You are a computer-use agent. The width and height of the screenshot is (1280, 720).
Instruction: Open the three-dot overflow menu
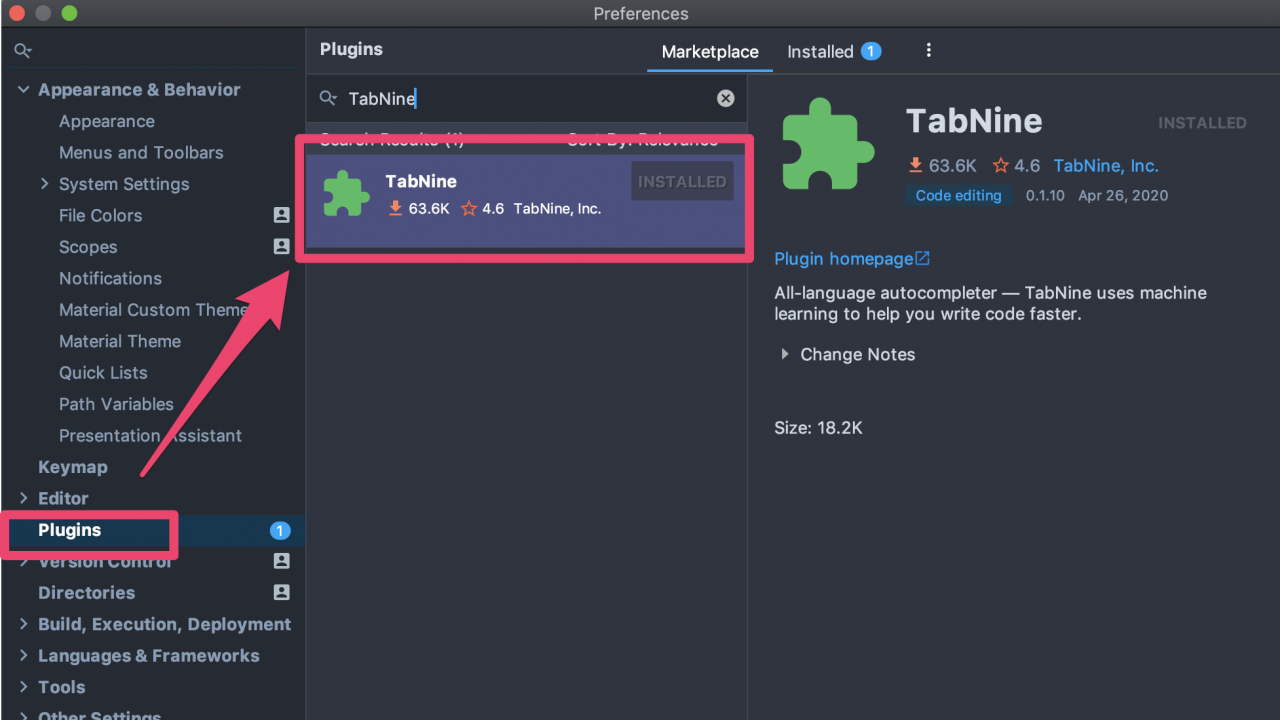[x=928, y=49]
